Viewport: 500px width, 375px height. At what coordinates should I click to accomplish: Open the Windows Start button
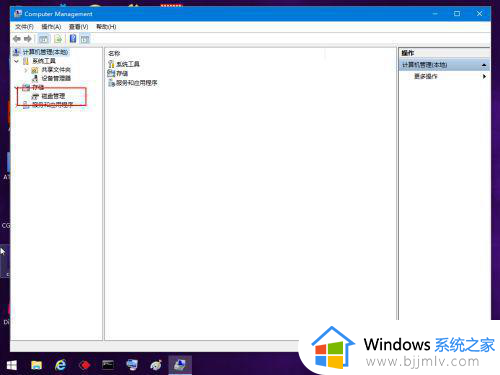point(12,365)
